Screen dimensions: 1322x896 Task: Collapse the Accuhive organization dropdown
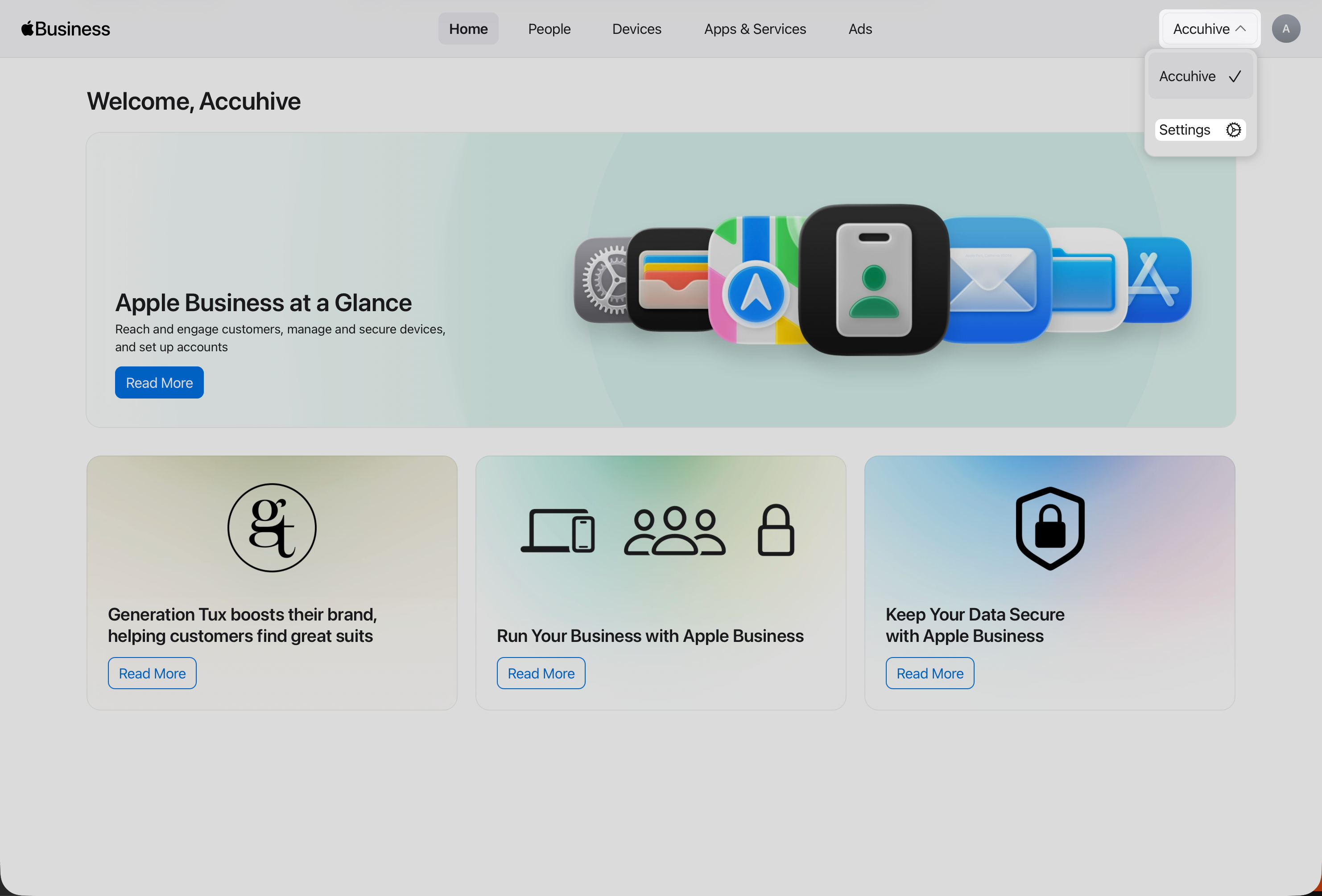point(1209,29)
